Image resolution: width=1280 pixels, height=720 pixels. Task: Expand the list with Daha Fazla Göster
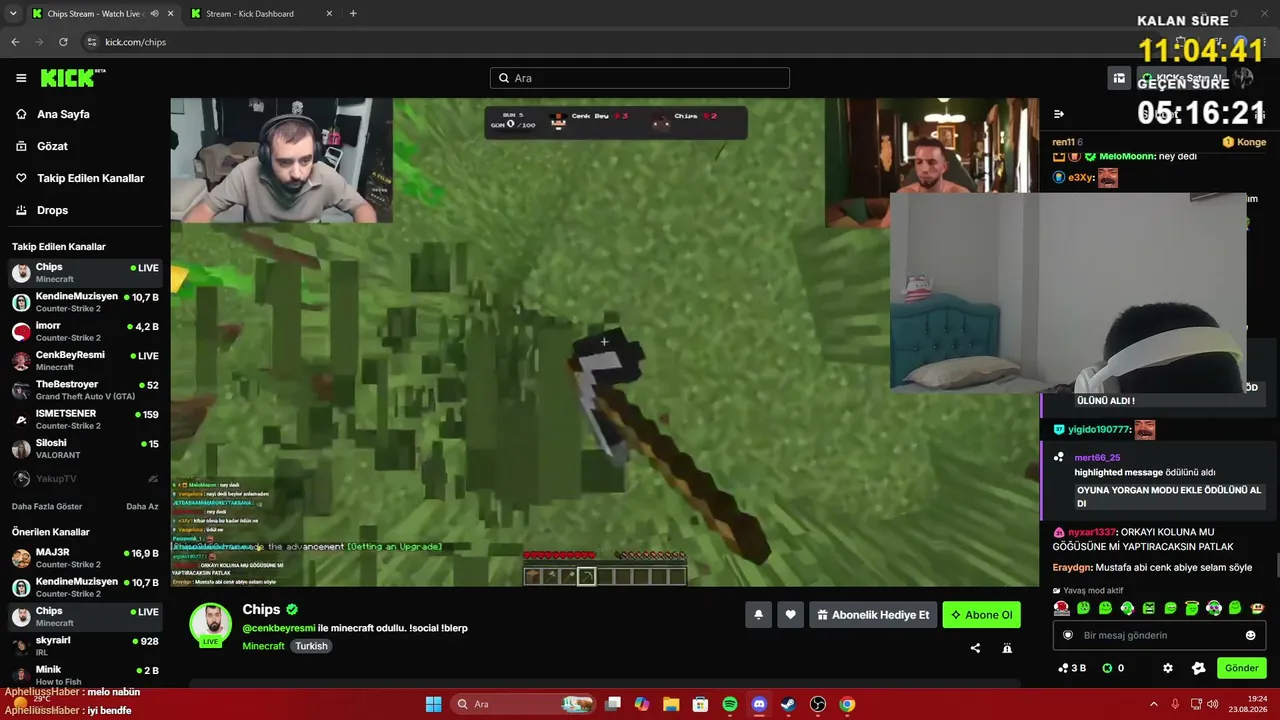[x=47, y=507]
